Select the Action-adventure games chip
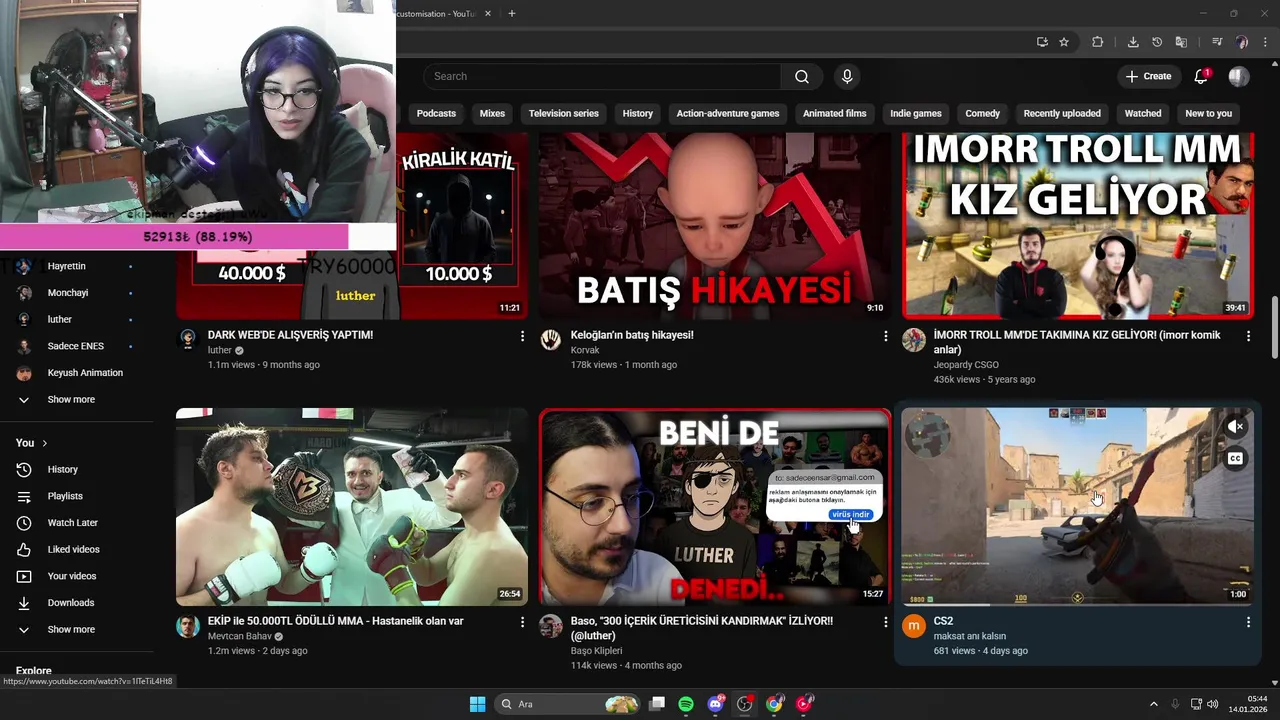 [x=727, y=113]
